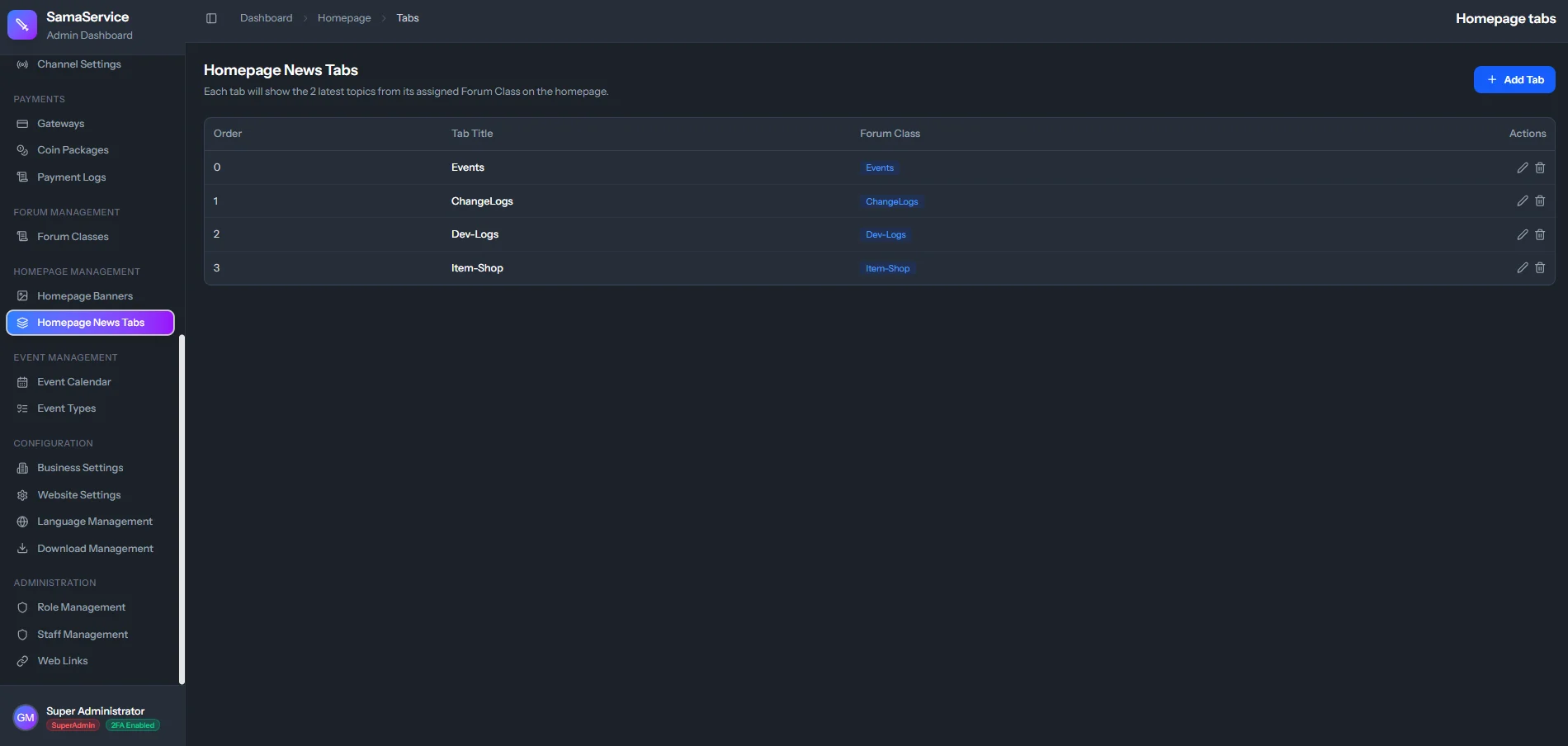Viewport: 1568px width, 746px height.
Task: Click the Events tab title cell
Action: pyautogui.click(x=468, y=168)
